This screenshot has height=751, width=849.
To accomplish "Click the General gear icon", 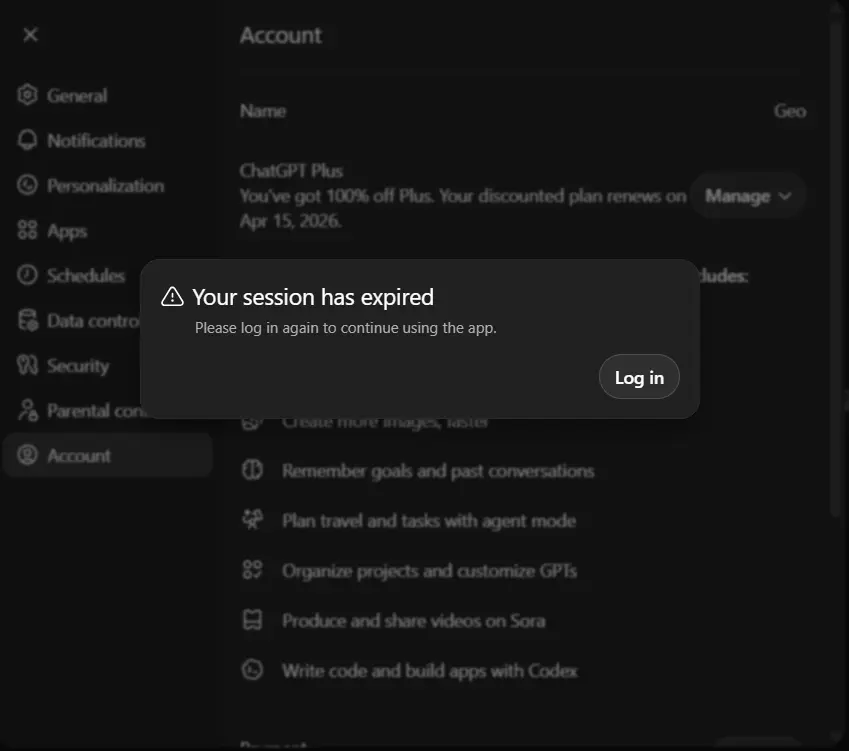I will tap(27, 95).
